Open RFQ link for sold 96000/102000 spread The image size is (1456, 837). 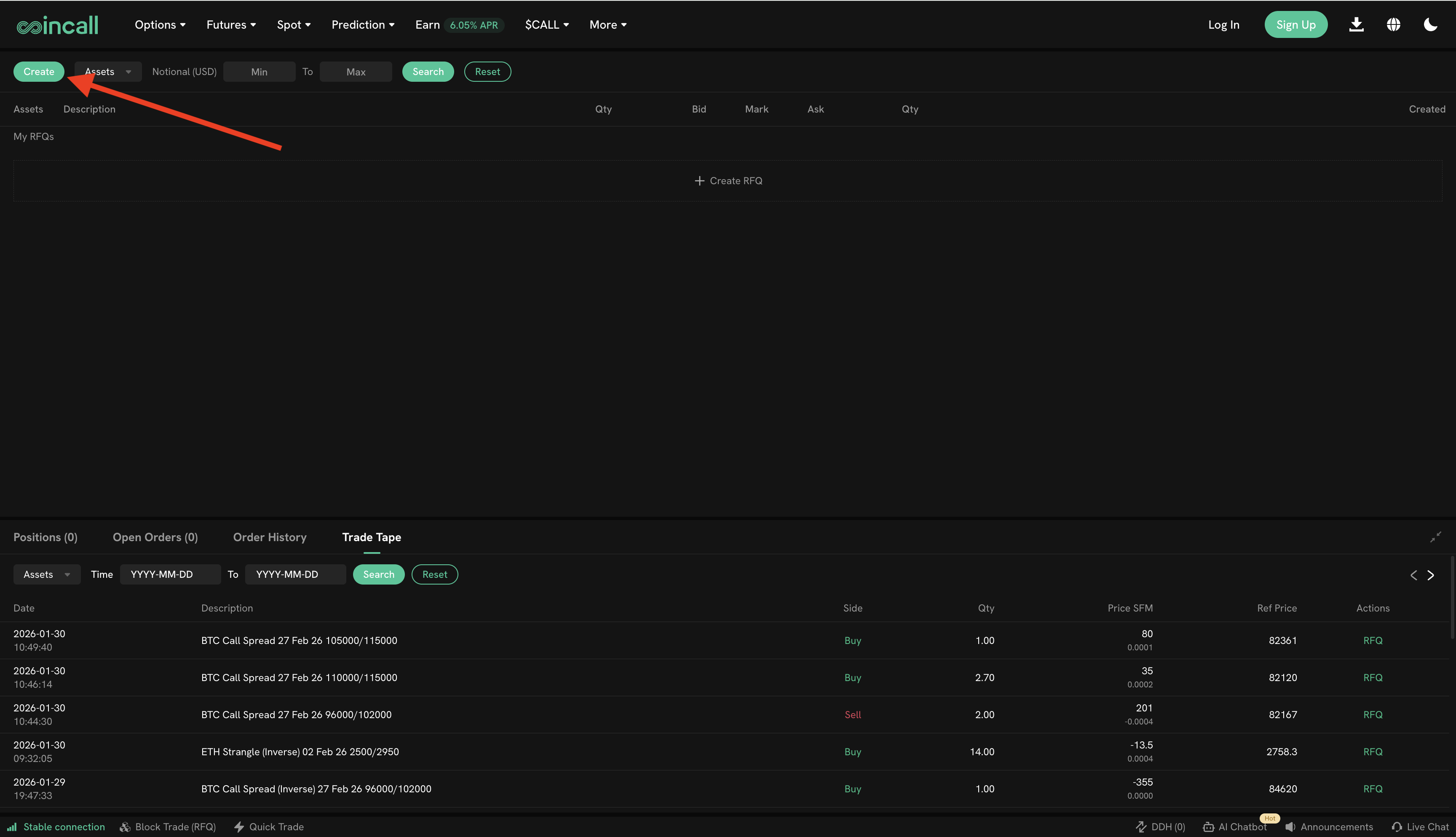coord(1373,714)
